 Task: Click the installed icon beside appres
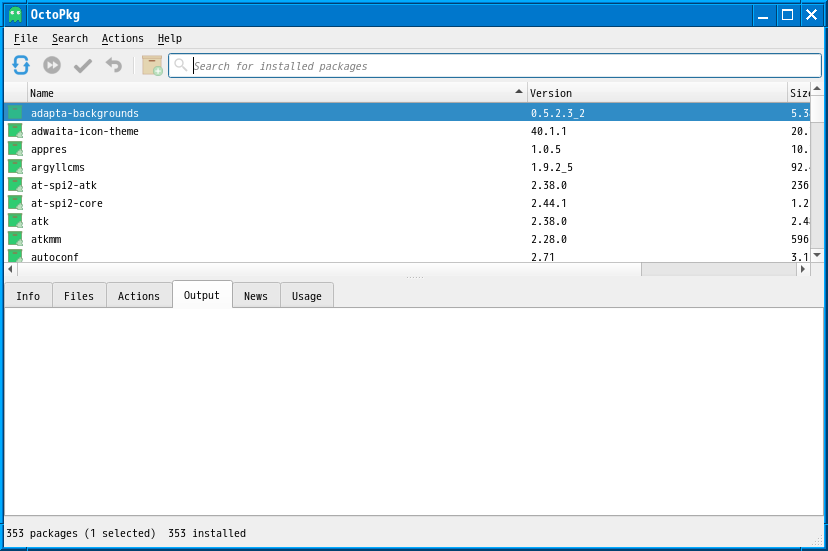click(x=15, y=148)
